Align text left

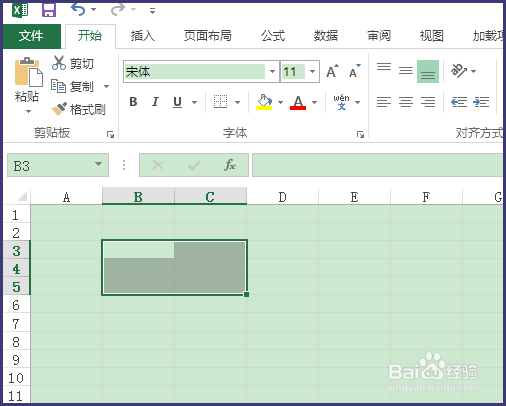click(384, 102)
